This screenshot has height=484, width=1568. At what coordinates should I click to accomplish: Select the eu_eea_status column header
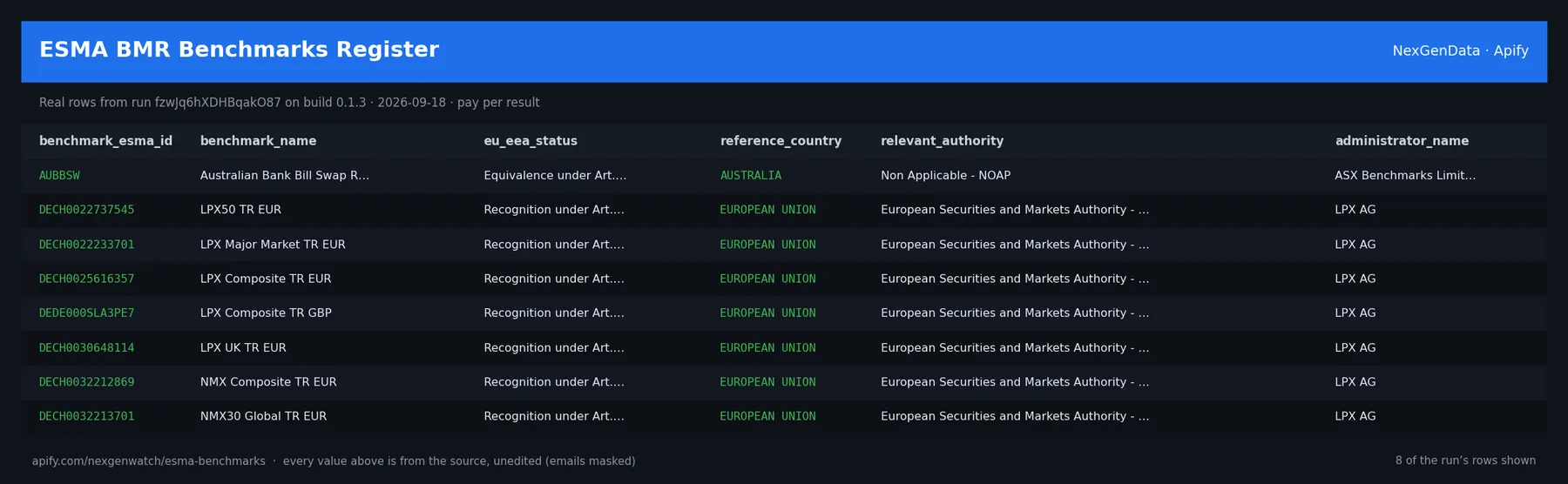click(531, 141)
